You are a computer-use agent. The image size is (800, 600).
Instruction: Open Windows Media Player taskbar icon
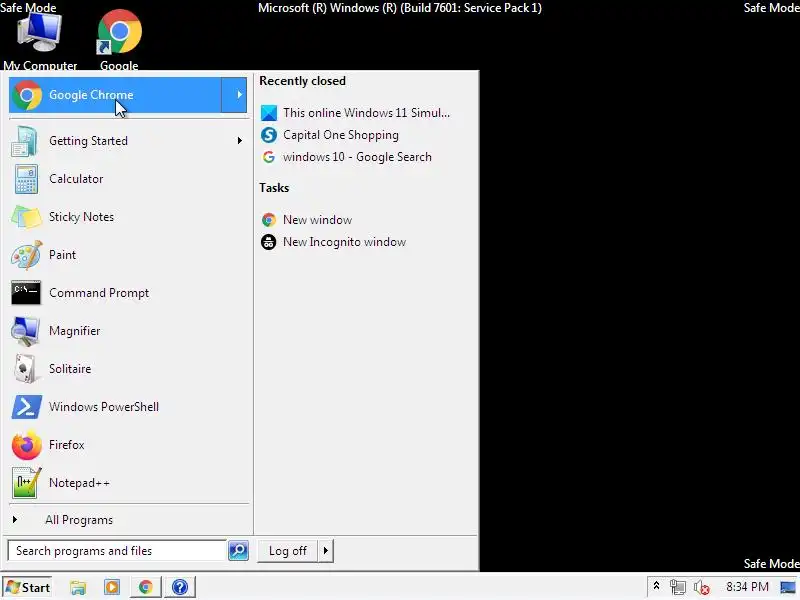coord(112,588)
